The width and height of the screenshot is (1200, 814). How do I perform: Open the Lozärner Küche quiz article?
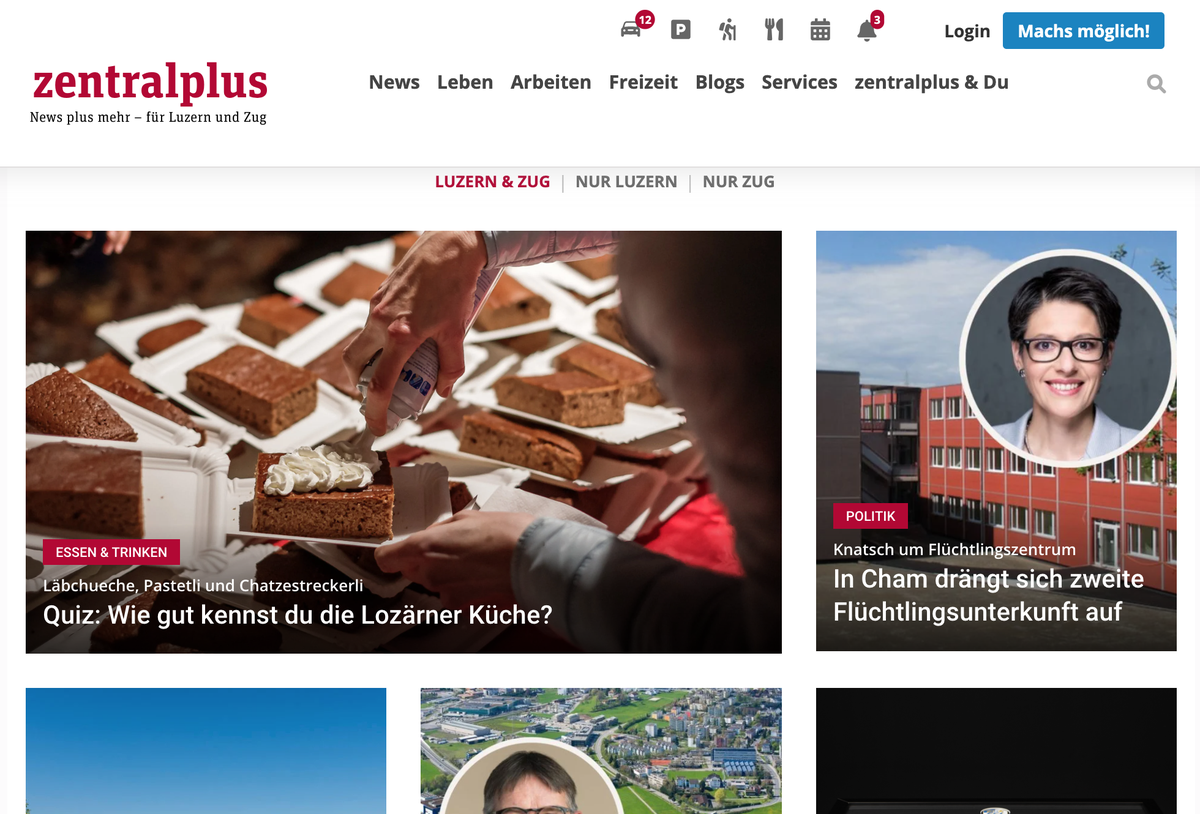click(298, 614)
